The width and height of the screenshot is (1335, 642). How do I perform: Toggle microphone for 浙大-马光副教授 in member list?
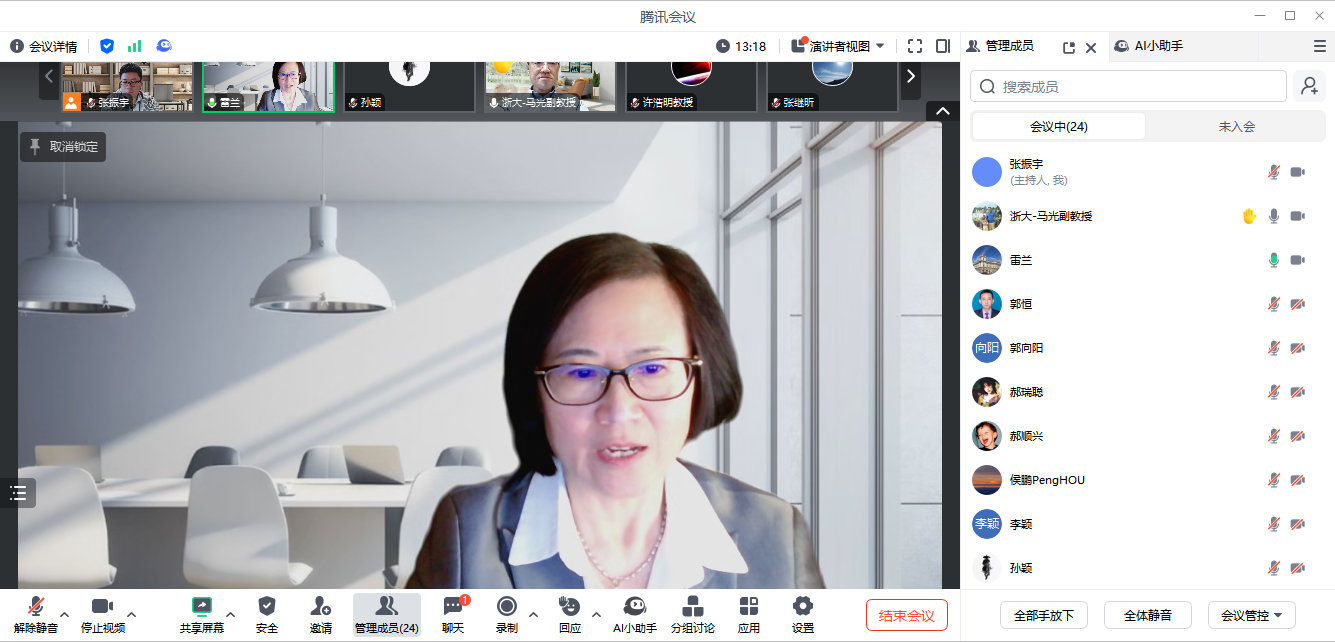coord(1273,216)
